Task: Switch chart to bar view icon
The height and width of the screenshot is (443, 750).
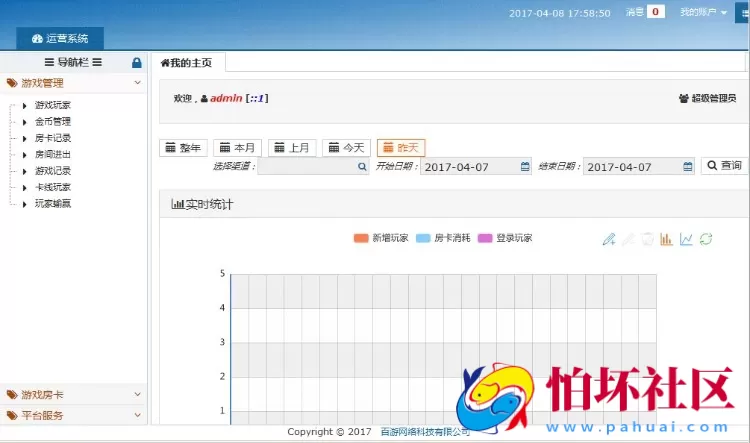Action: click(x=666, y=239)
